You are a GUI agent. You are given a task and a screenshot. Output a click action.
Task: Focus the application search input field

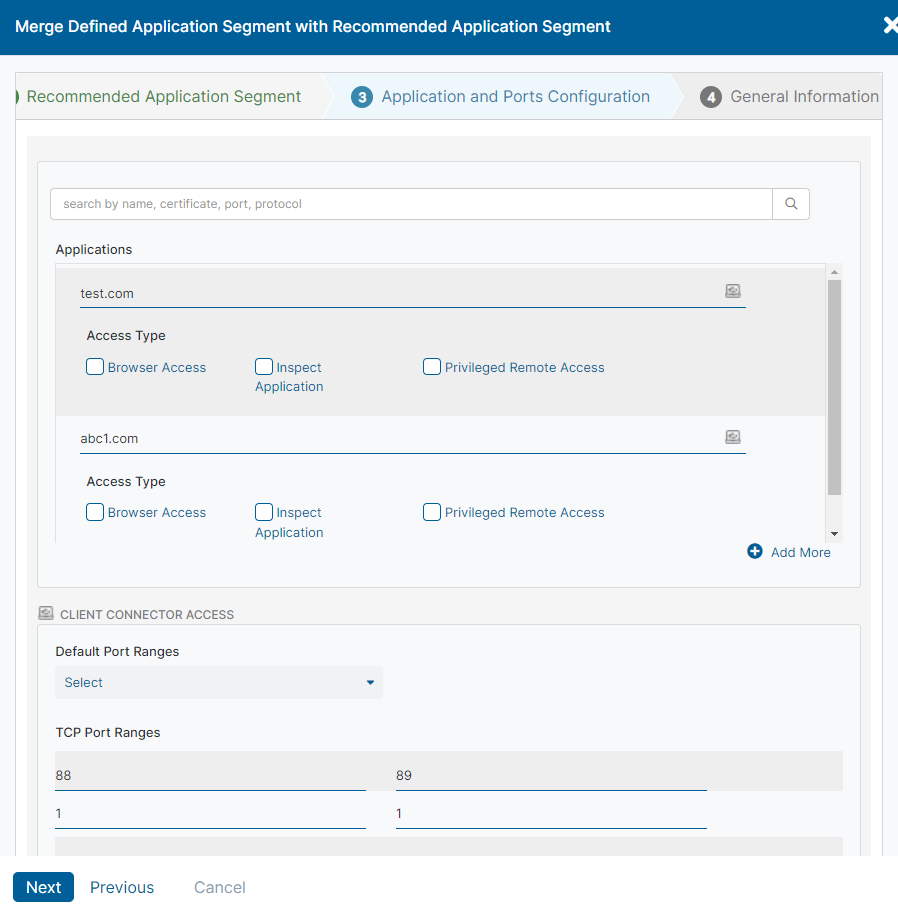pyautogui.click(x=411, y=204)
